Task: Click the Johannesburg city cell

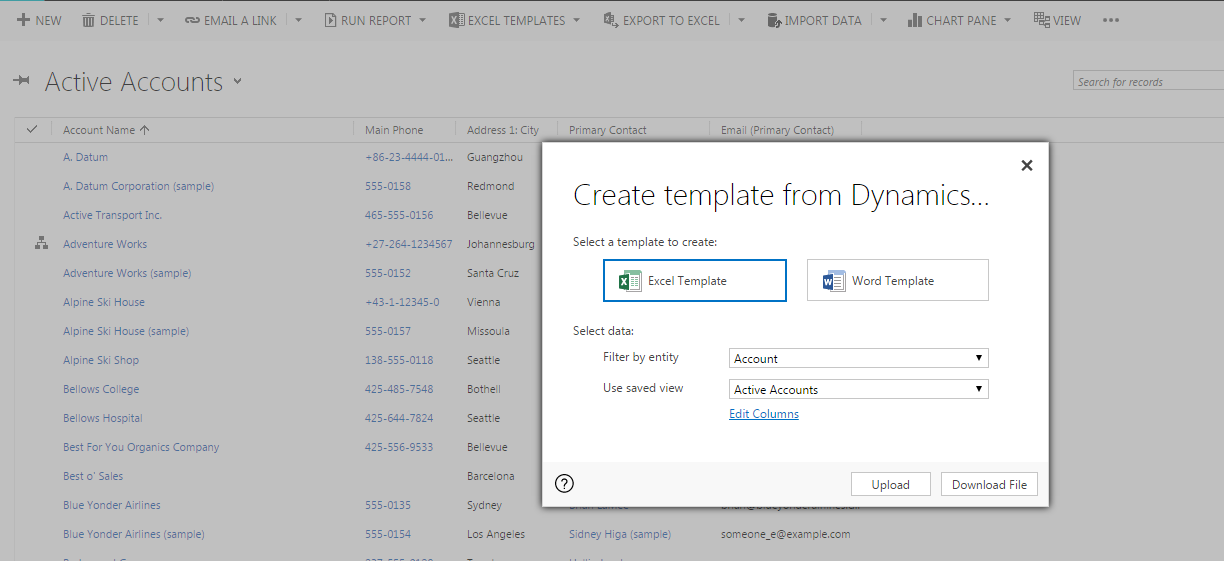Action: (x=501, y=244)
